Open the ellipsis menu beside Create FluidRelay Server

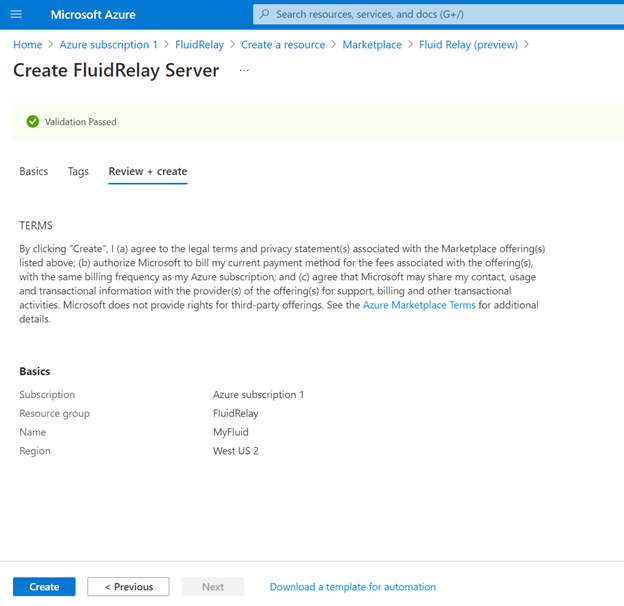(244, 70)
